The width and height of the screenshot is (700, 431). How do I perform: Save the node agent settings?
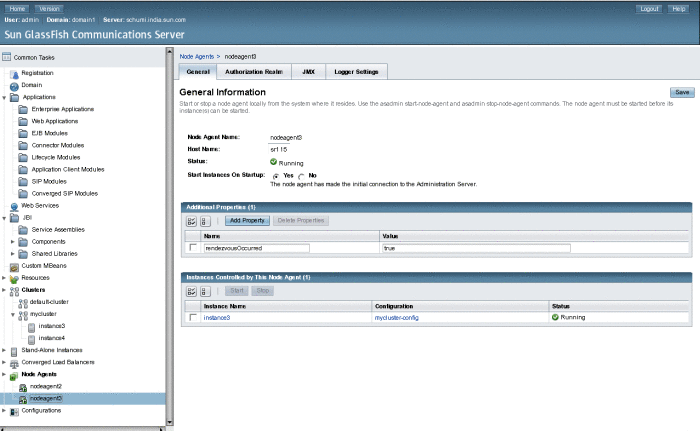click(682, 92)
